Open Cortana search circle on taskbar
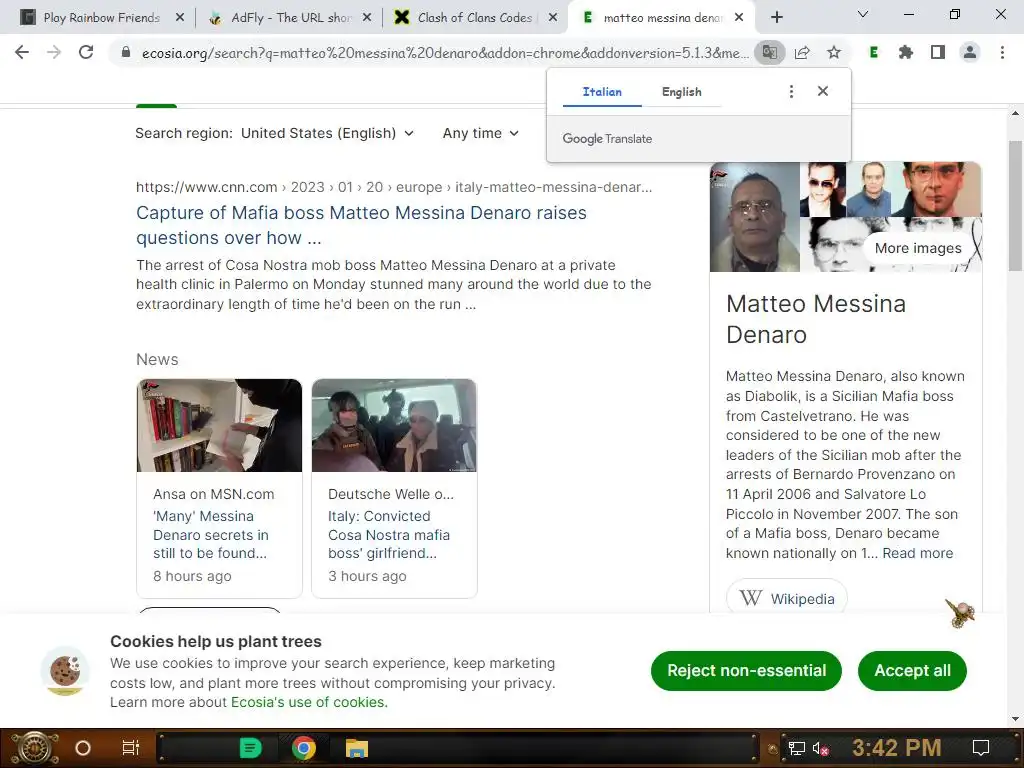The width and height of the screenshot is (1024, 768). click(83, 748)
